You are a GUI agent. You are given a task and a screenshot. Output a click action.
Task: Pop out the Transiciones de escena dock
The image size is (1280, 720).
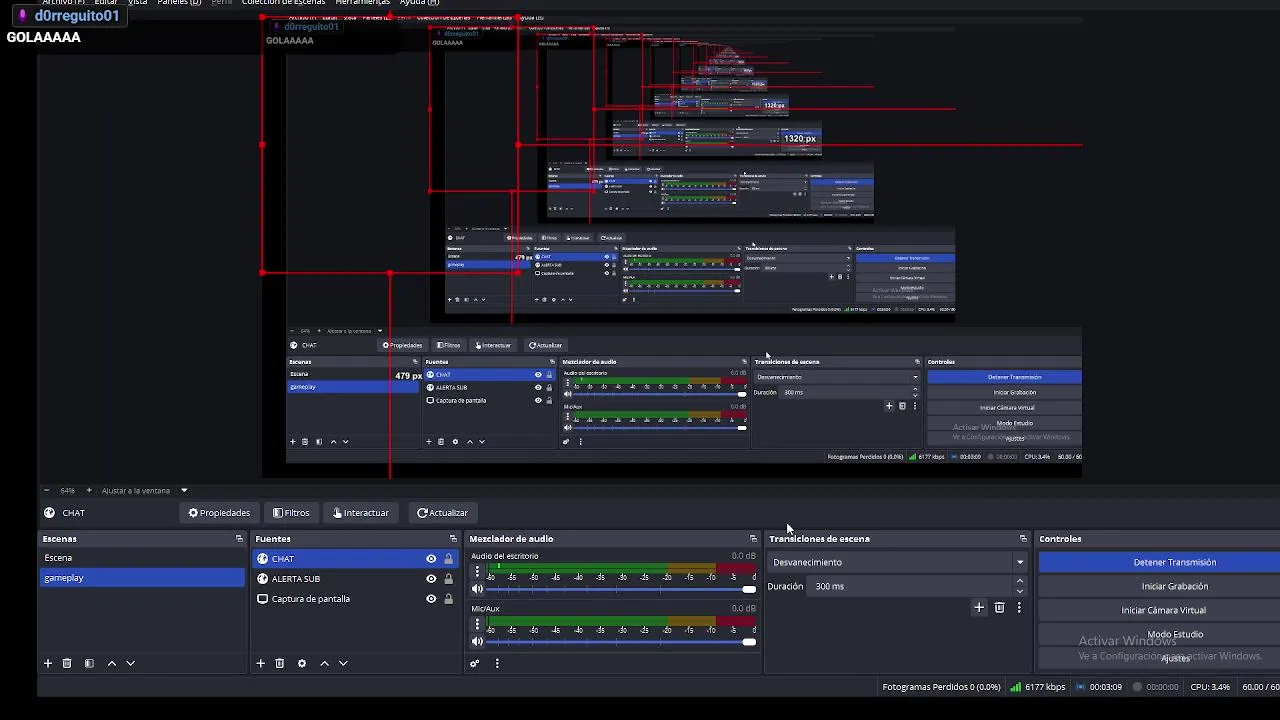click(1023, 539)
